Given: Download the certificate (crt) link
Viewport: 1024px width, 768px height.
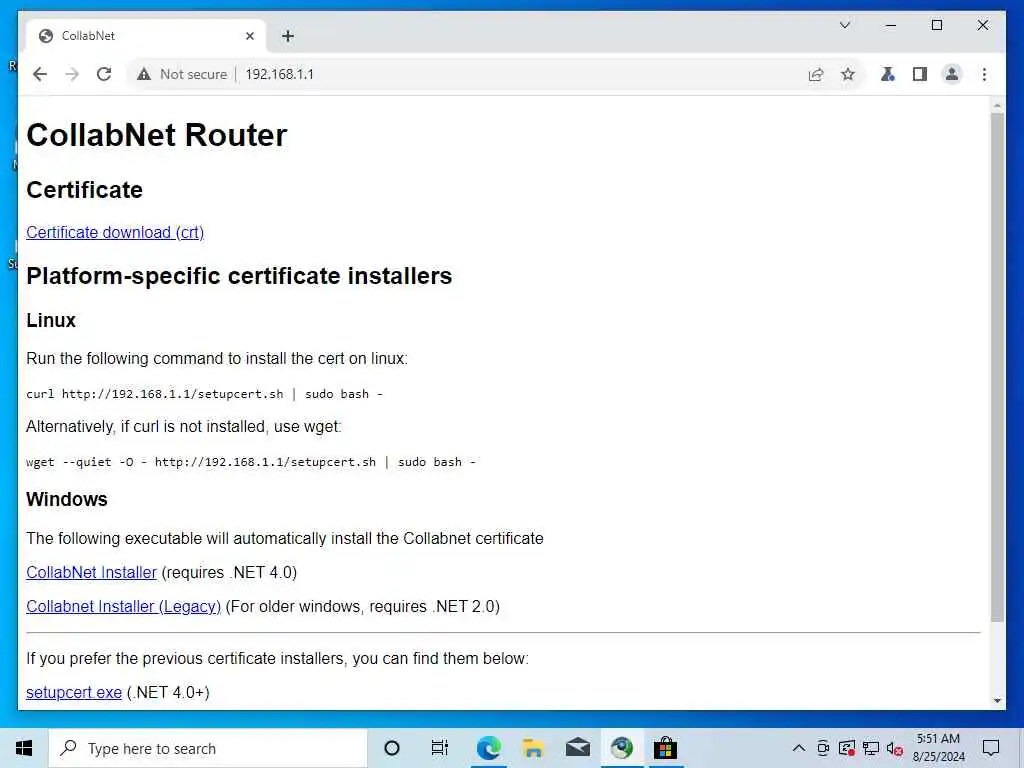Looking at the screenshot, I should click(115, 232).
